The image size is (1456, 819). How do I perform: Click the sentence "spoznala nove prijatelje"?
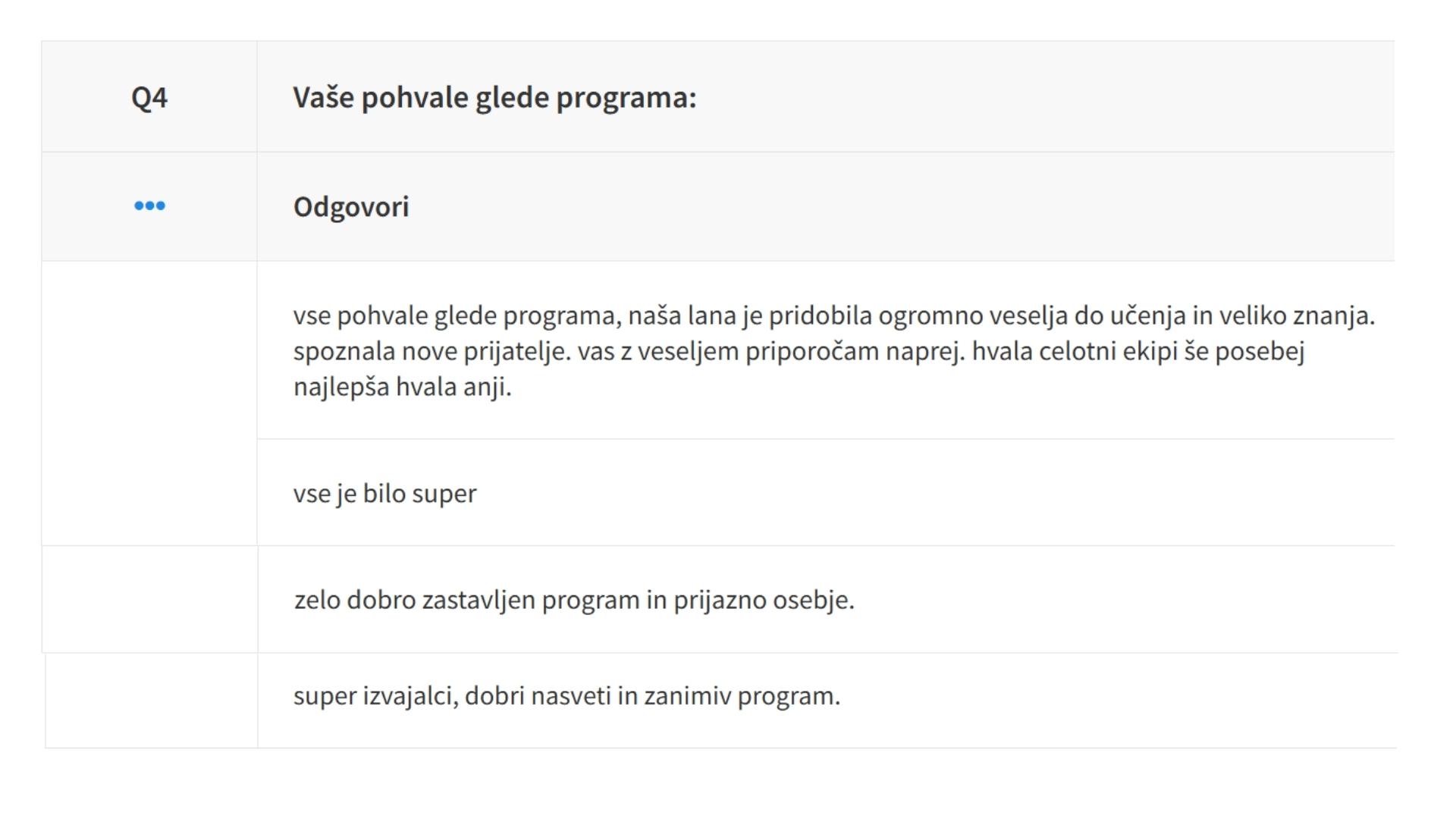point(431,351)
